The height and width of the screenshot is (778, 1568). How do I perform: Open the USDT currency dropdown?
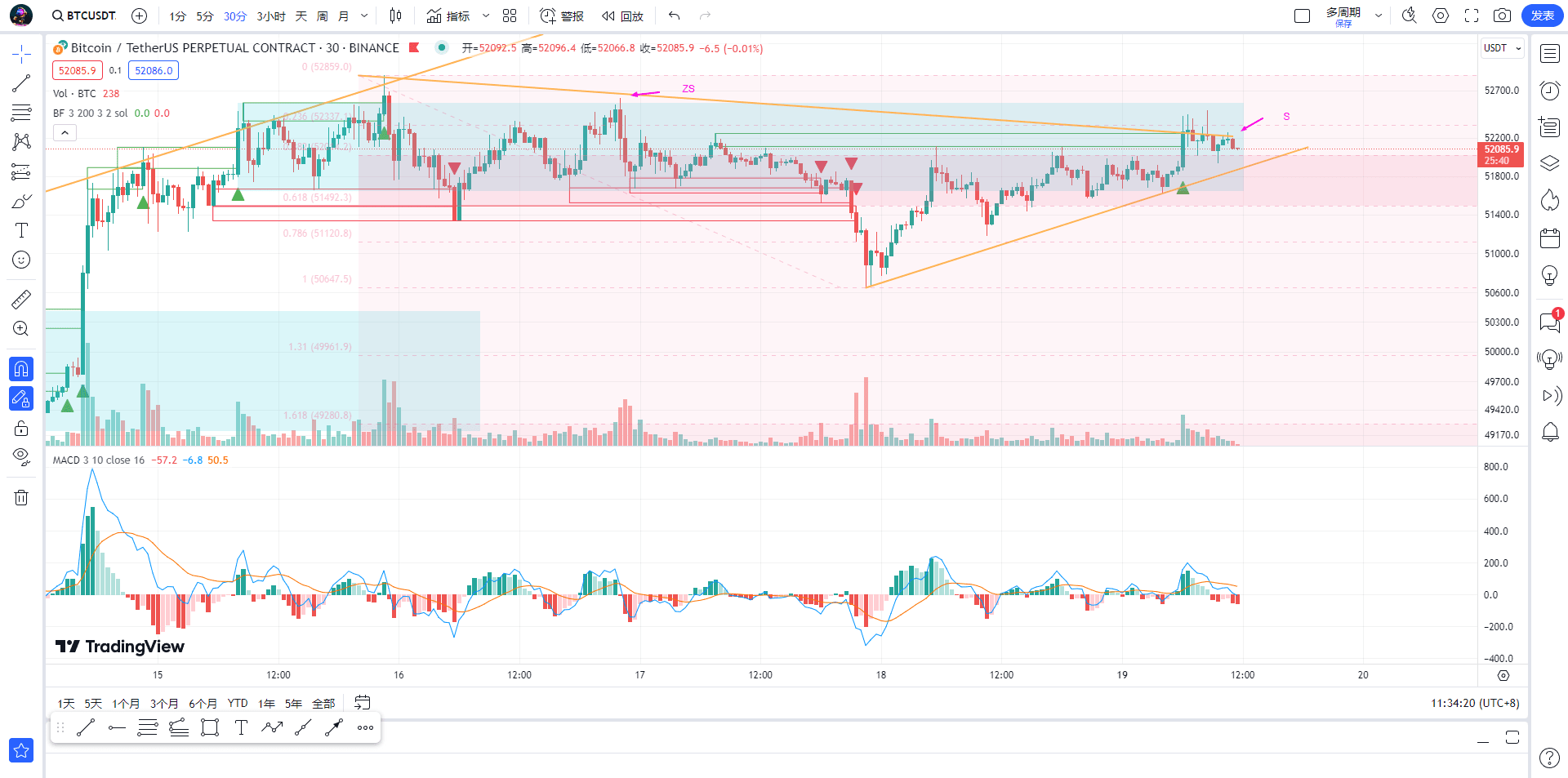tap(1503, 48)
